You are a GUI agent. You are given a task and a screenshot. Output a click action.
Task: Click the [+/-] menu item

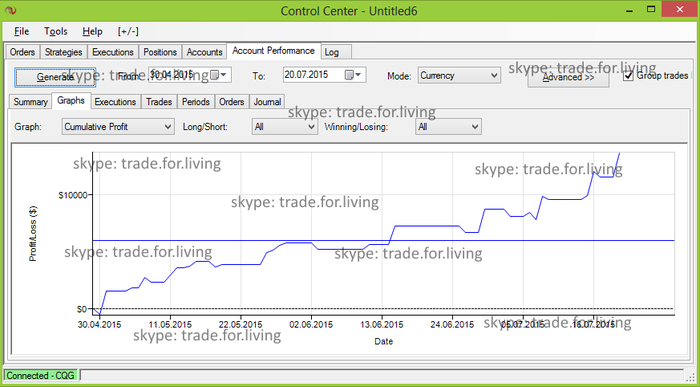128,31
